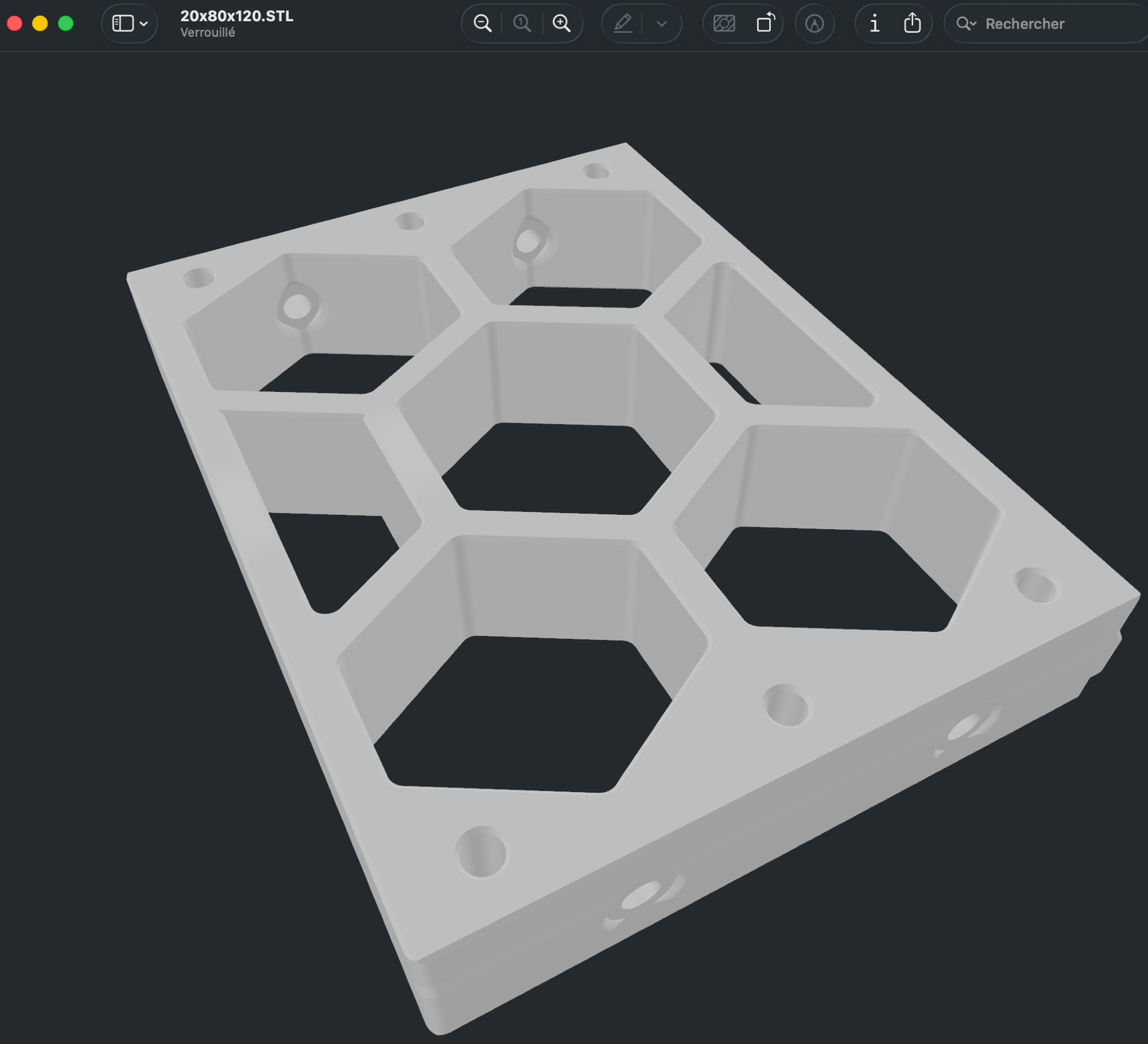Enter full screen with the green button
The height and width of the screenshot is (1044, 1148).
[66, 24]
